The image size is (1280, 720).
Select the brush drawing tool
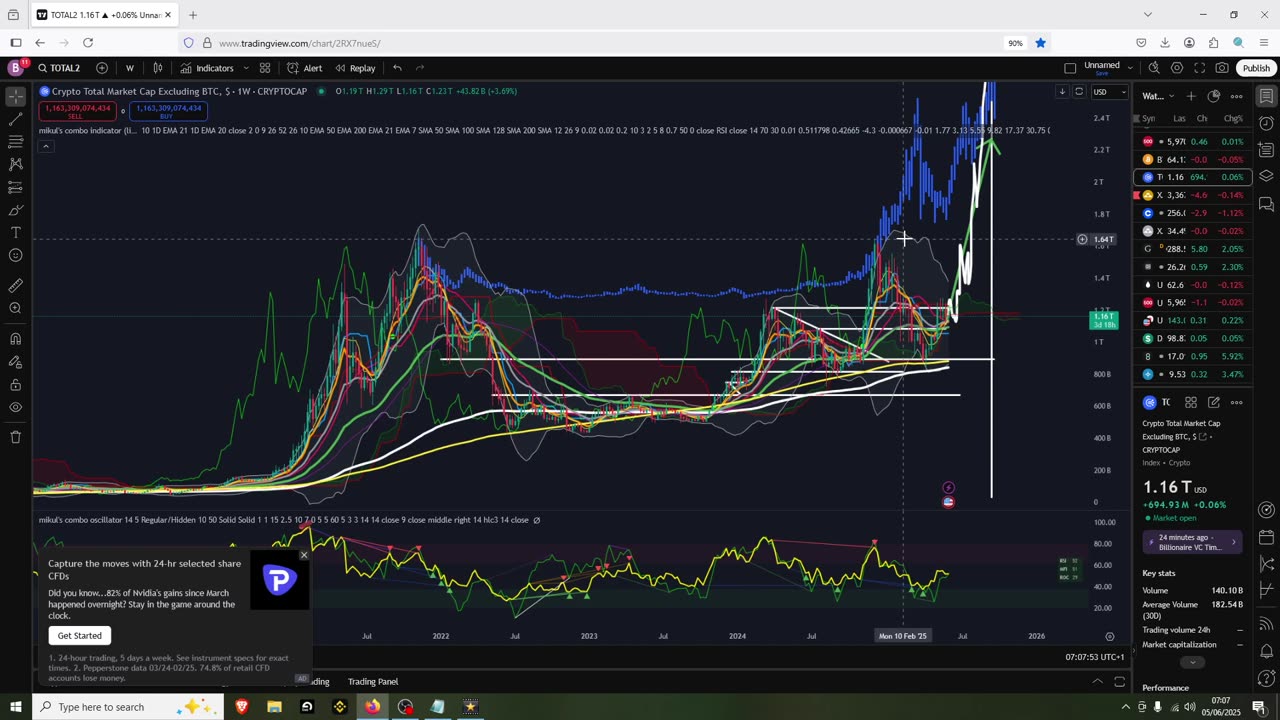[x=15, y=210]
